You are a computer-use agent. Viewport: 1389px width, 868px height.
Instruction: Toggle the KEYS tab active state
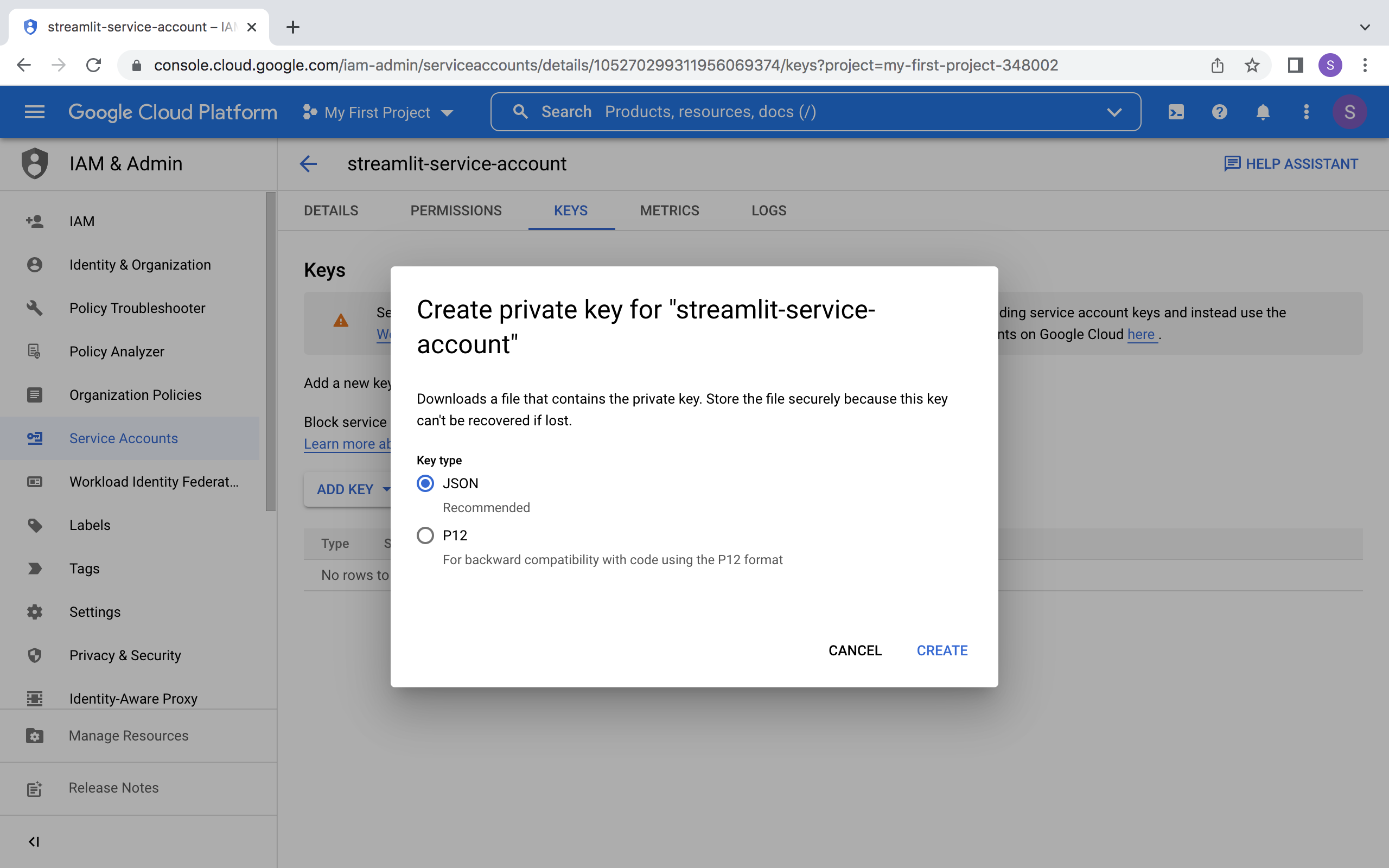[571, 211]
